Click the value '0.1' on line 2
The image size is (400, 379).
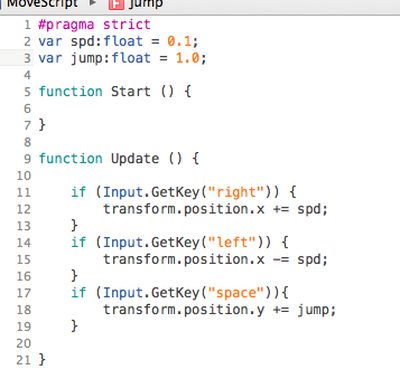[179, 41]
